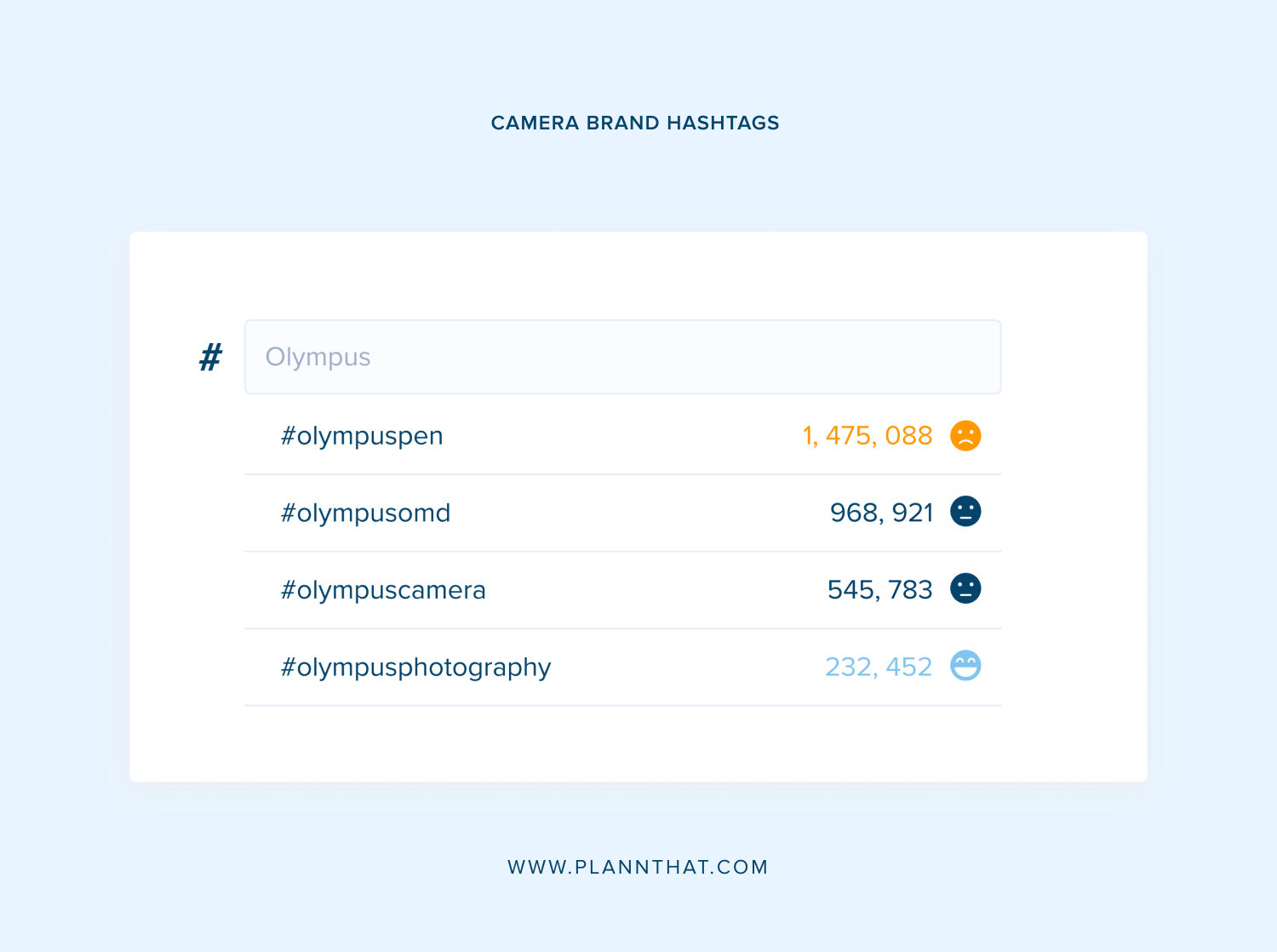This screenshot has width=1277, height=952.
Task: Click the white results card panel
Action: point(638,741)
